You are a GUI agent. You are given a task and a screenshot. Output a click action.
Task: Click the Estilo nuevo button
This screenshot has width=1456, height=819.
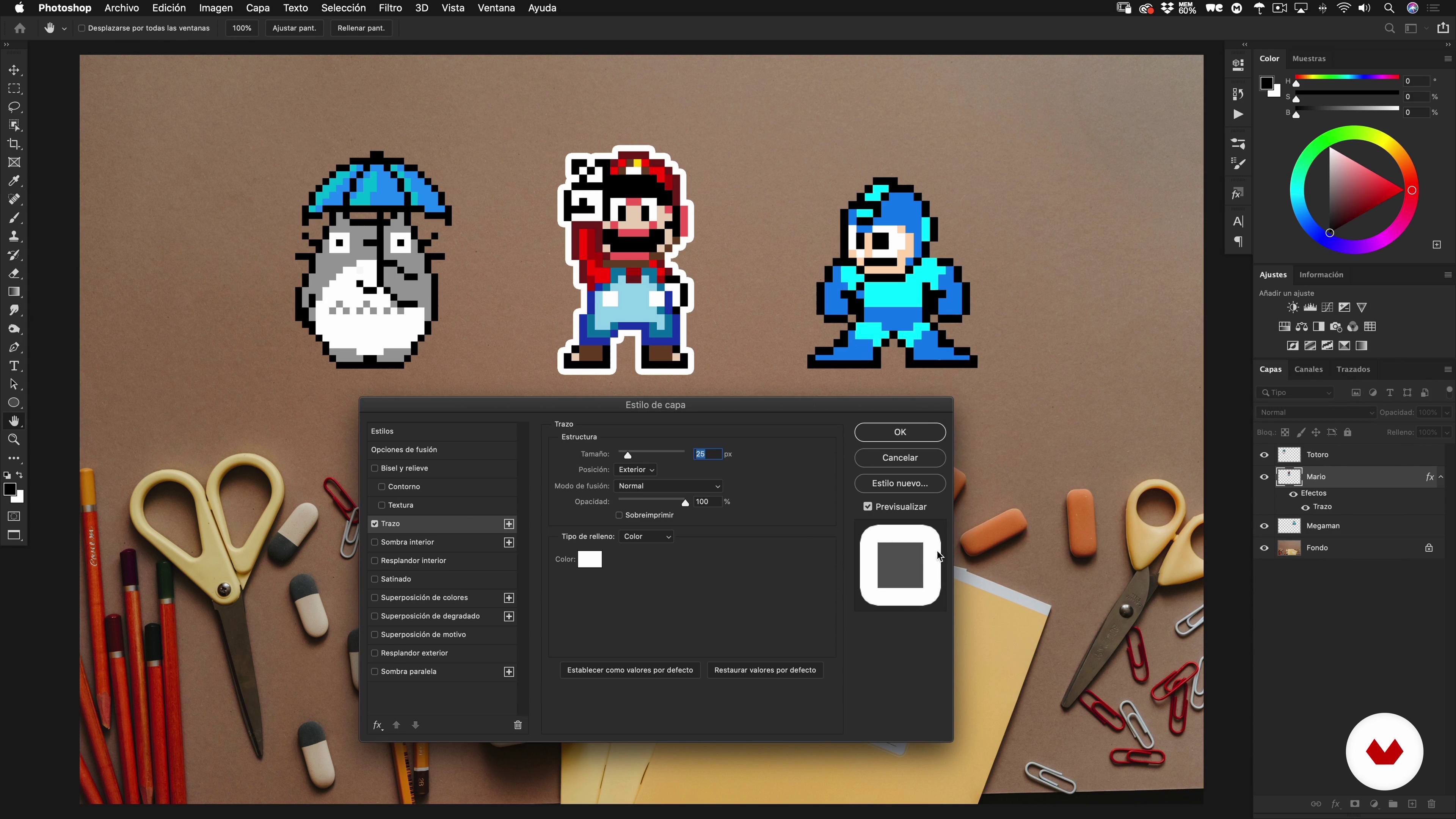tap(900, 484)
